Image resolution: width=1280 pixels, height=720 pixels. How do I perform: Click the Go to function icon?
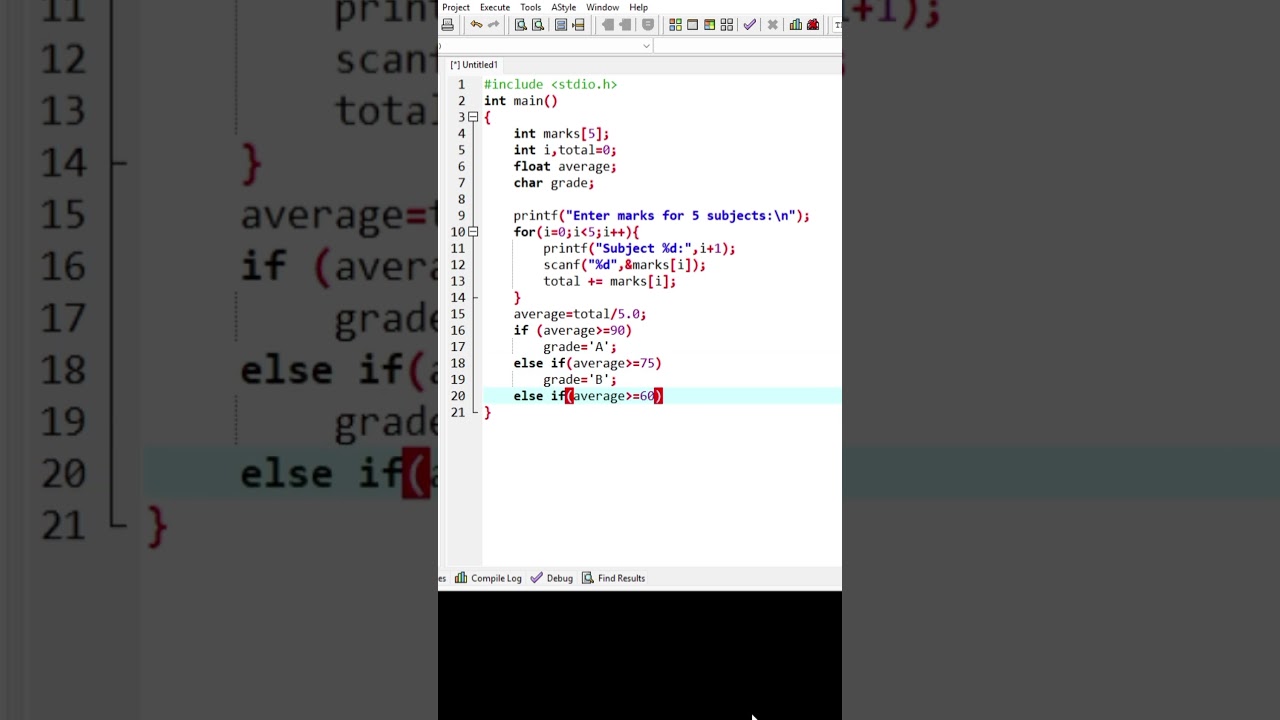(x=561, y=25)
